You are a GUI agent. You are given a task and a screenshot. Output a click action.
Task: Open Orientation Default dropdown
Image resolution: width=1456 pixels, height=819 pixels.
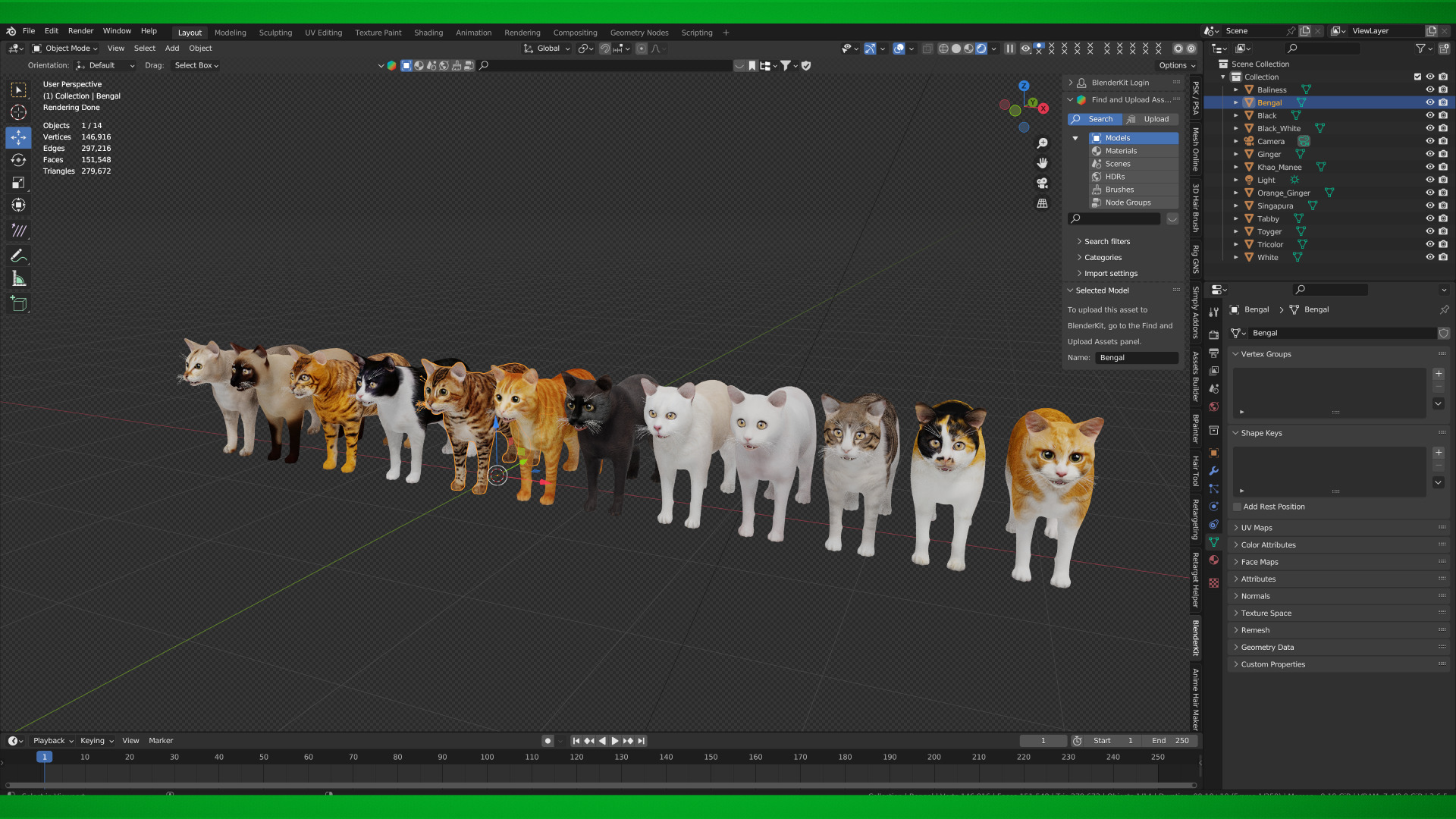coord(105,65)
